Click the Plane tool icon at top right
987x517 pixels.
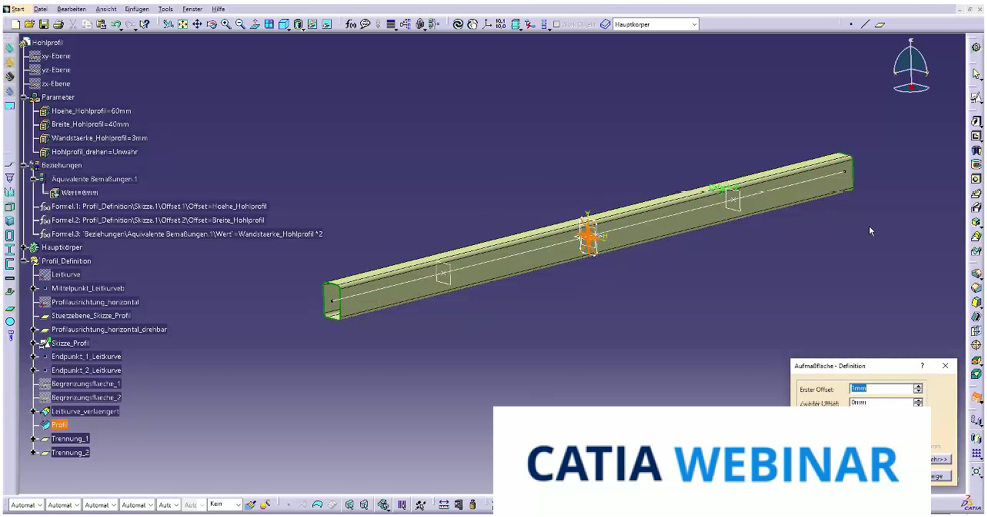tap(880, 25)
